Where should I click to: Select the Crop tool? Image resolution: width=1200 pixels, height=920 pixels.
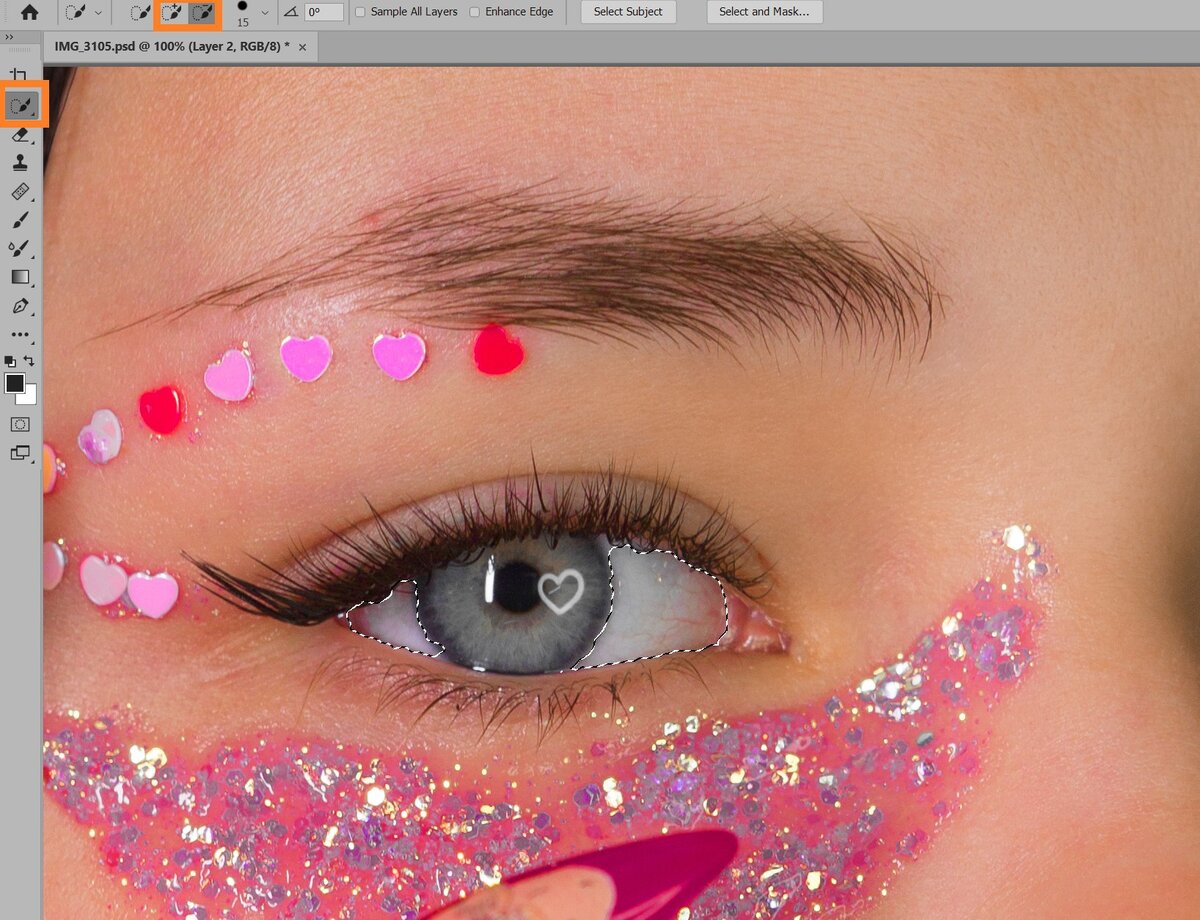(x=19, y=76)
